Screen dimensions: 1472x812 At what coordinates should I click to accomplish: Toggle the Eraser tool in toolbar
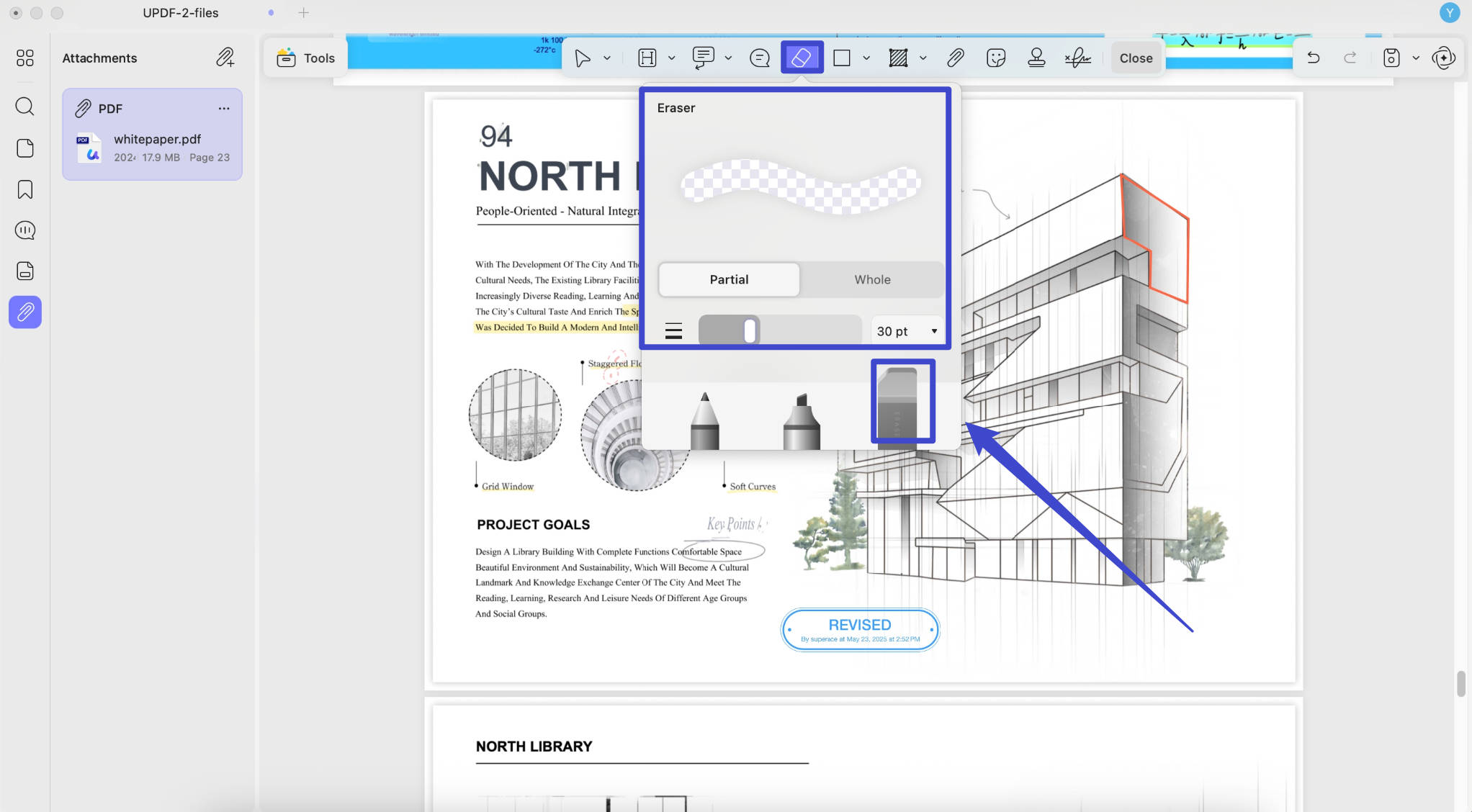pos(802,58)
